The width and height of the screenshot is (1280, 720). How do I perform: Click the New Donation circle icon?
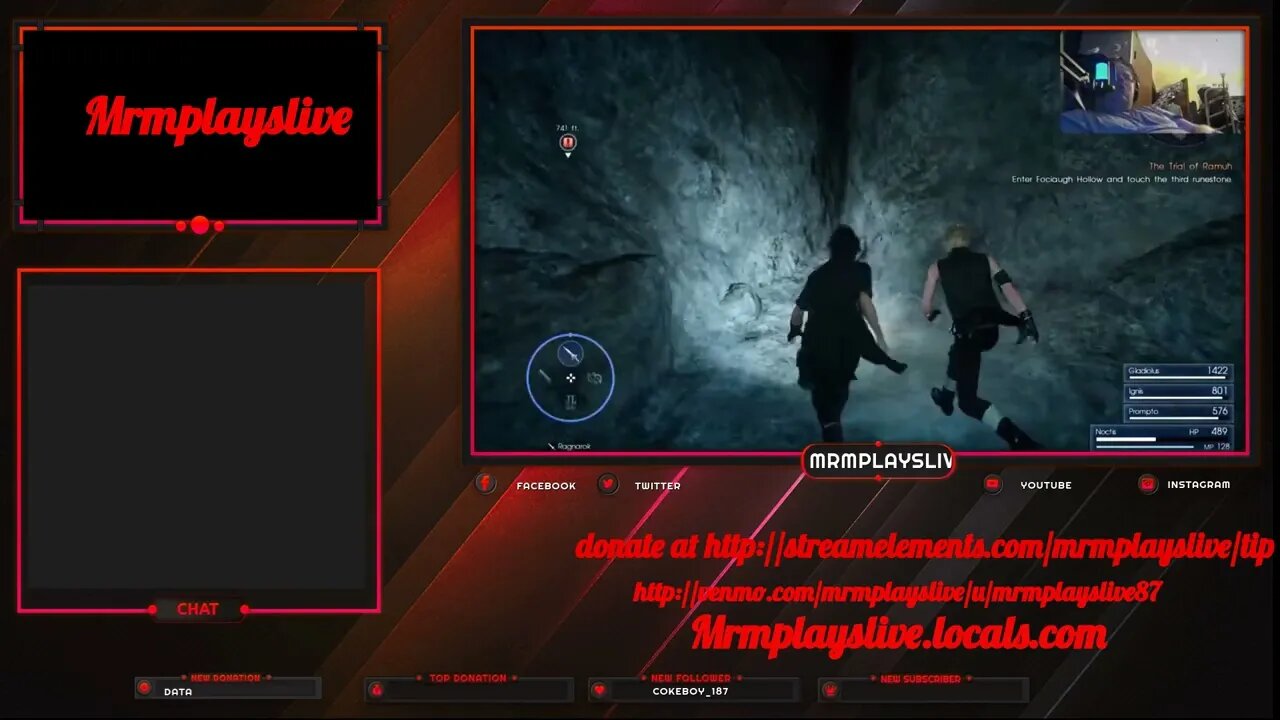pyautogui.click(x=145, y=689)
